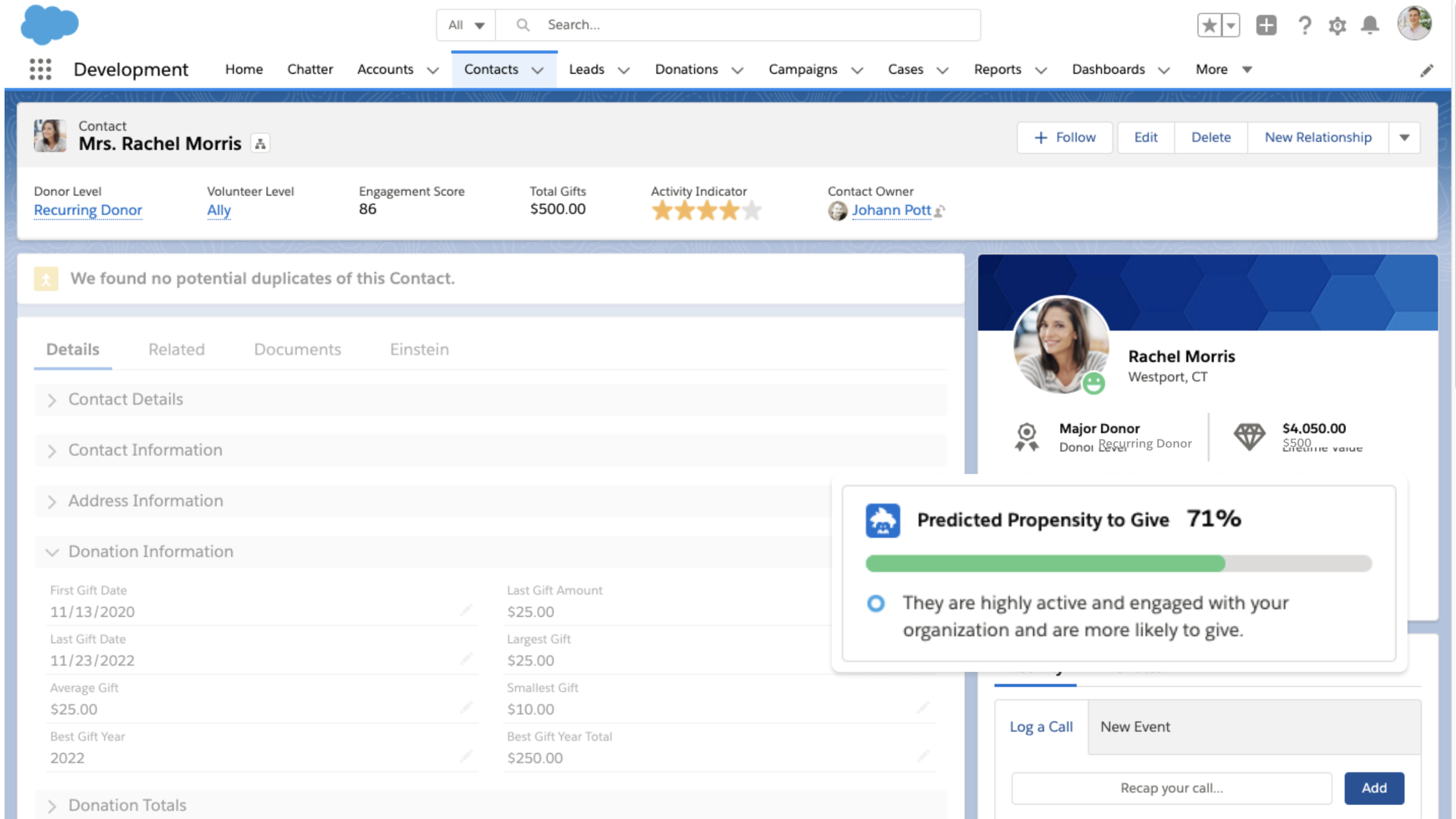Open the App Launcher grid icon

40,69
